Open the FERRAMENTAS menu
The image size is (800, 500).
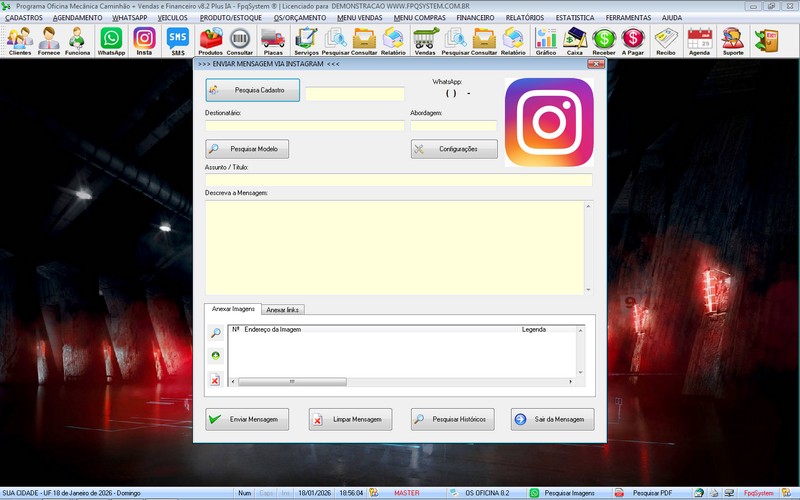tap(628, 17)
